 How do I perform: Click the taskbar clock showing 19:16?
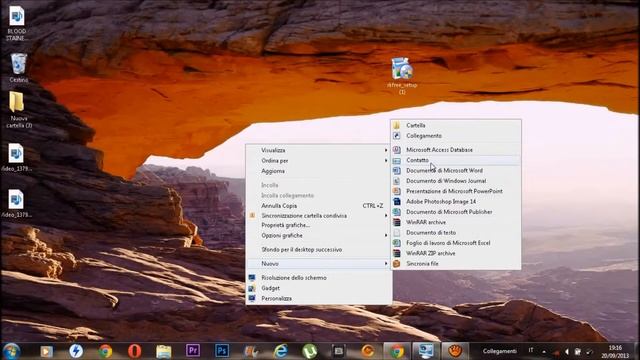tap(615, 351)
